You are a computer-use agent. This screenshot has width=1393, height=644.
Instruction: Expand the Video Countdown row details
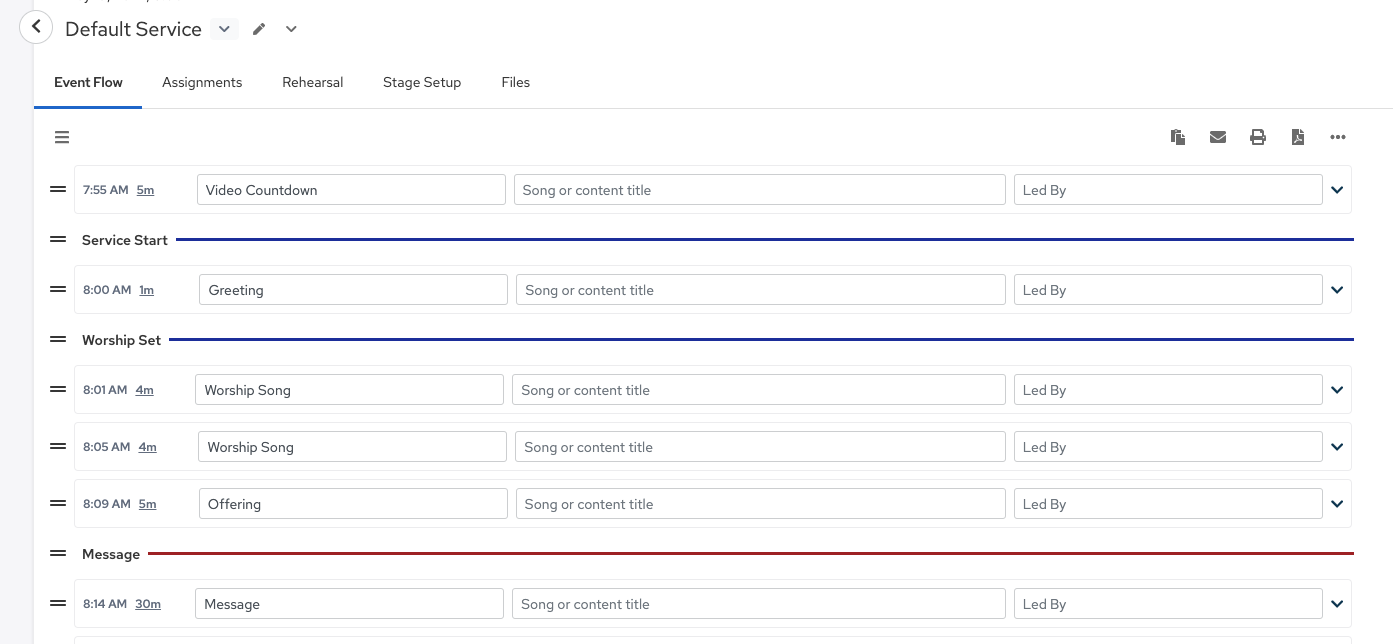(1337, 190)
